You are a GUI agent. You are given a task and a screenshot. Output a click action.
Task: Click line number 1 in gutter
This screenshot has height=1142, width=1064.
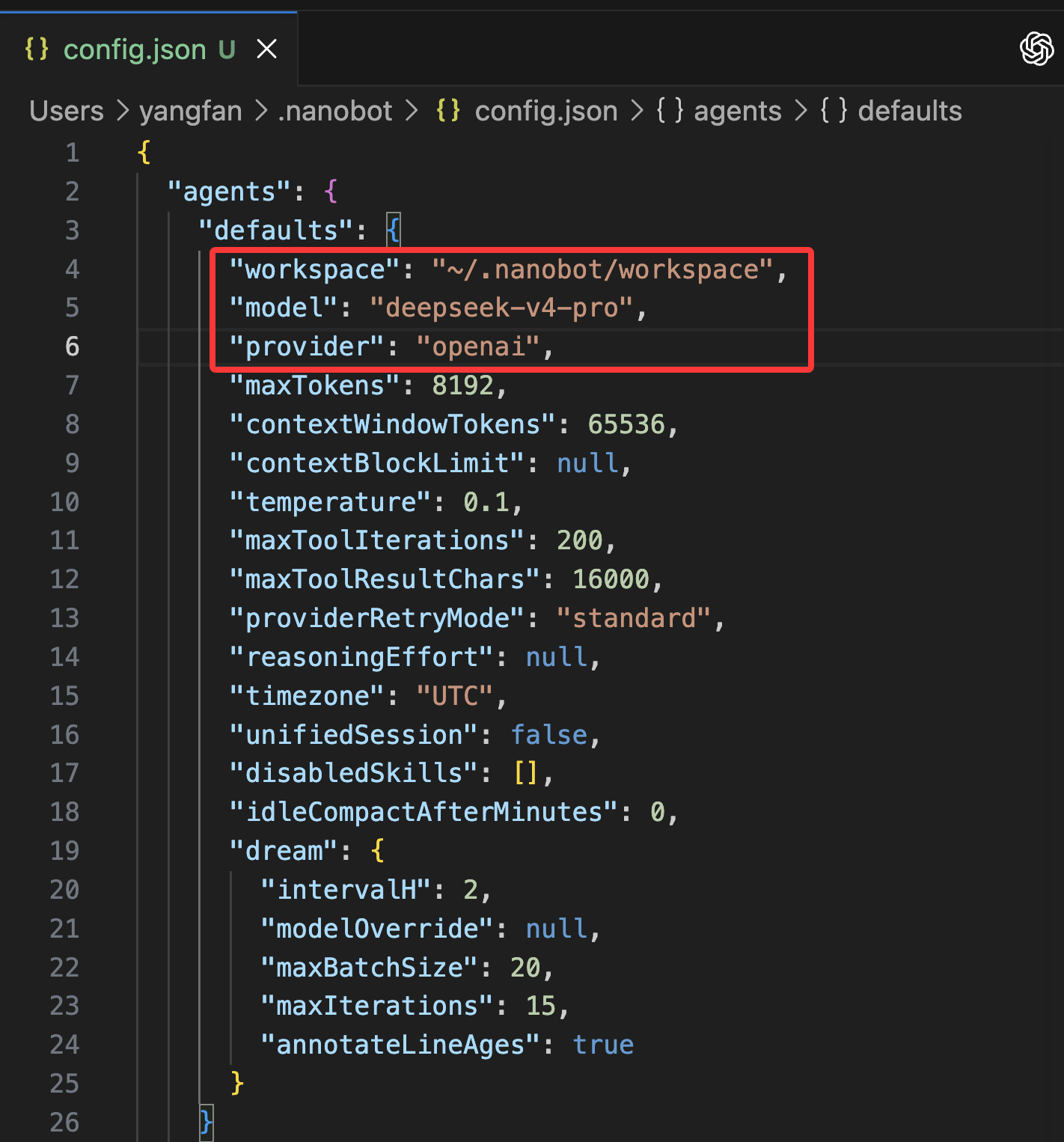[72, 153]
